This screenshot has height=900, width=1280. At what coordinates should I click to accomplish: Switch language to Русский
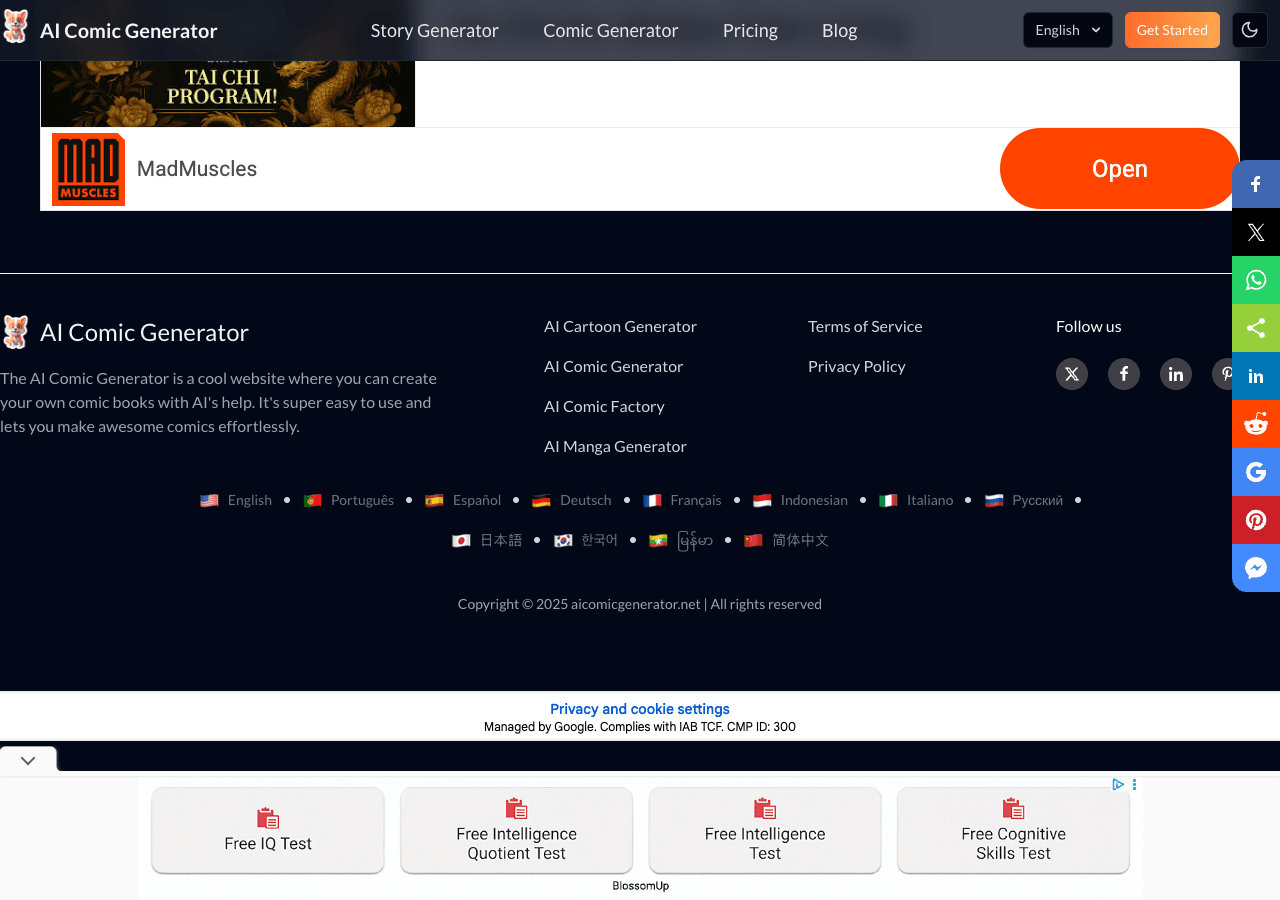click(1037, 500)
